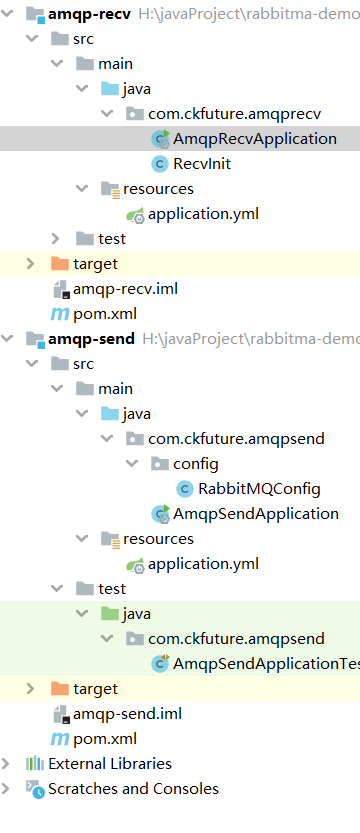Click the AmqpRecvApplication runnable class icon
360x833 pixels.
click(160, 139)
